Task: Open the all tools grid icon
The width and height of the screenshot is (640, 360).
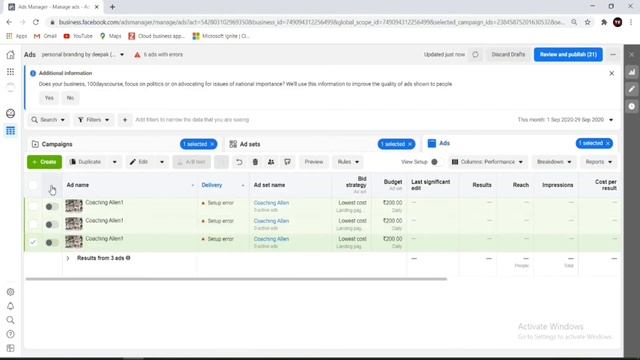Action: click(x=11, y=72)
